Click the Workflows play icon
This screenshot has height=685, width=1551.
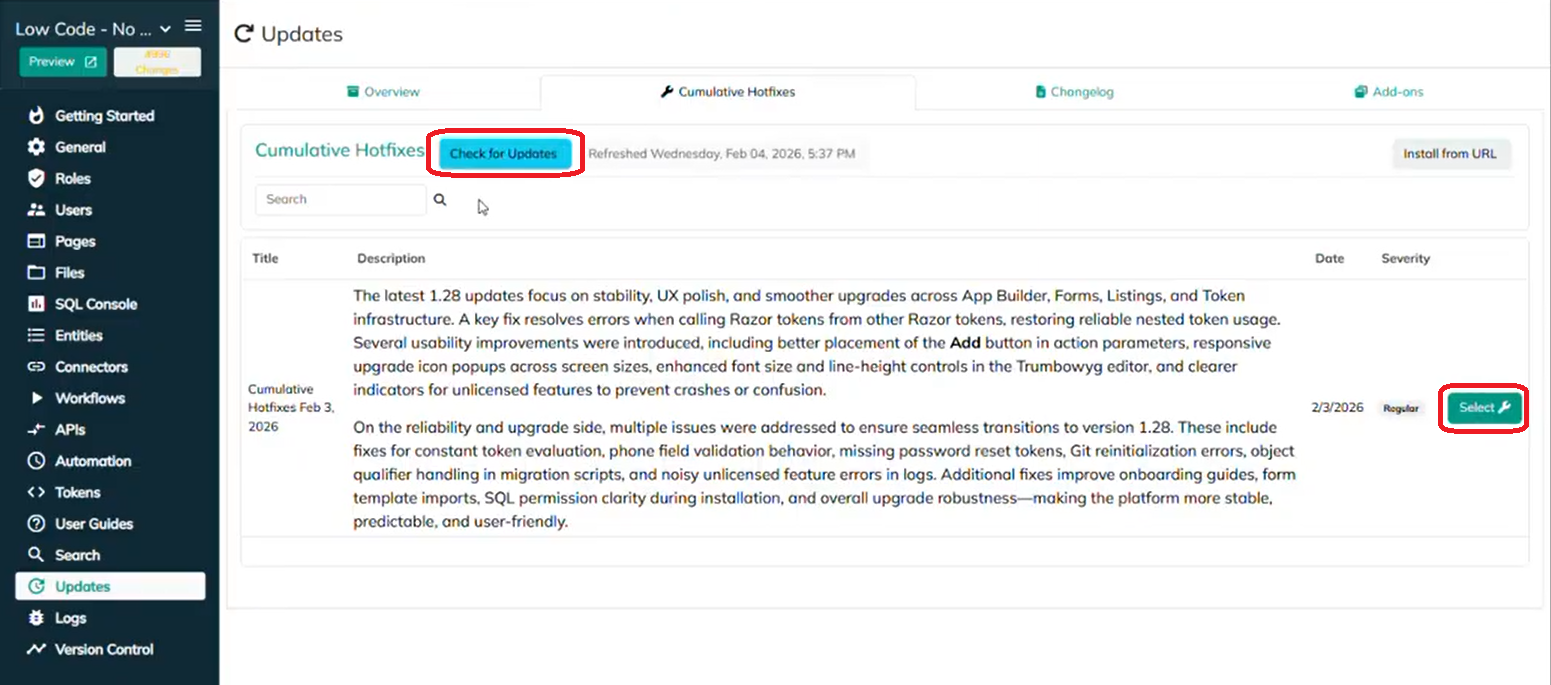[x=36, y=398]
